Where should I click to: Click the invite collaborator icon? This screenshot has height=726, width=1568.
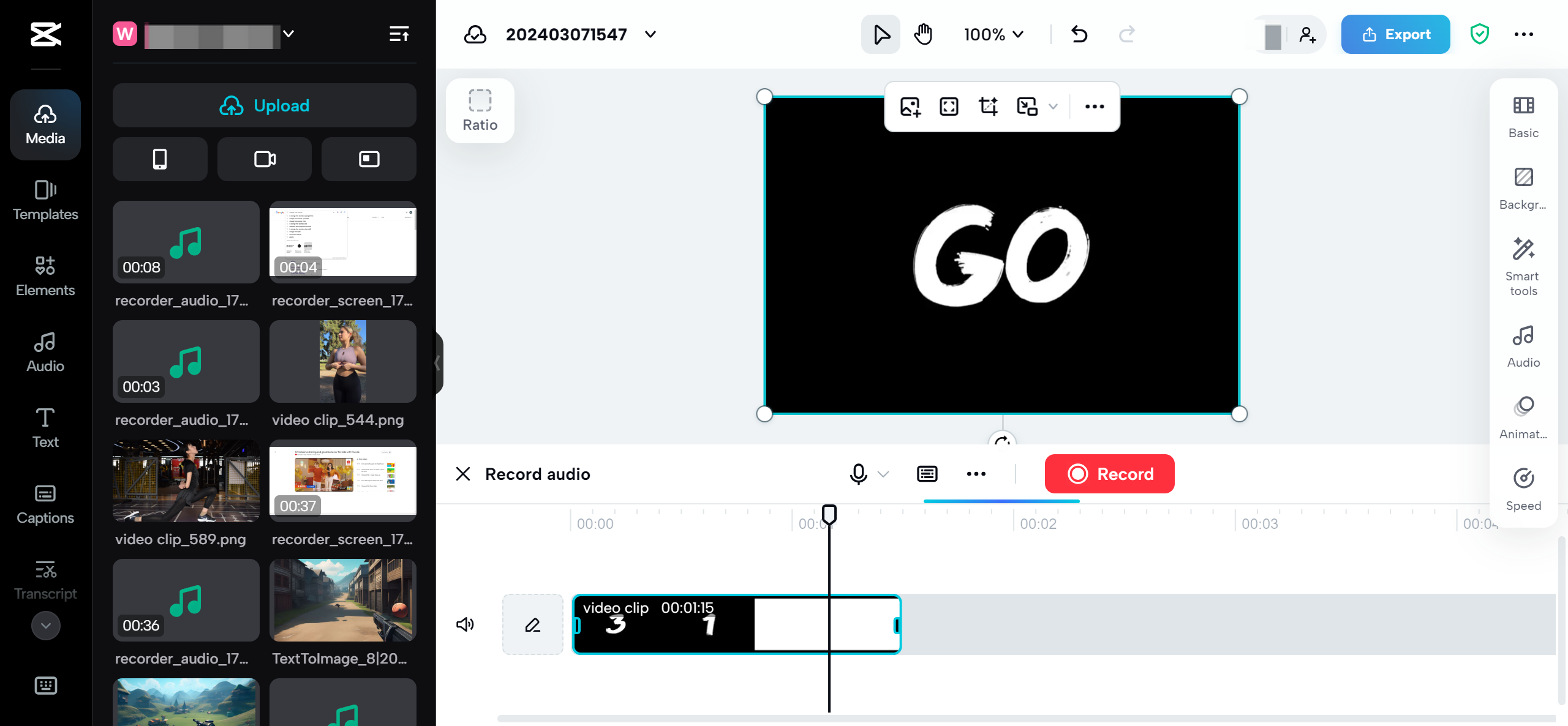[x=1307, y=34]
